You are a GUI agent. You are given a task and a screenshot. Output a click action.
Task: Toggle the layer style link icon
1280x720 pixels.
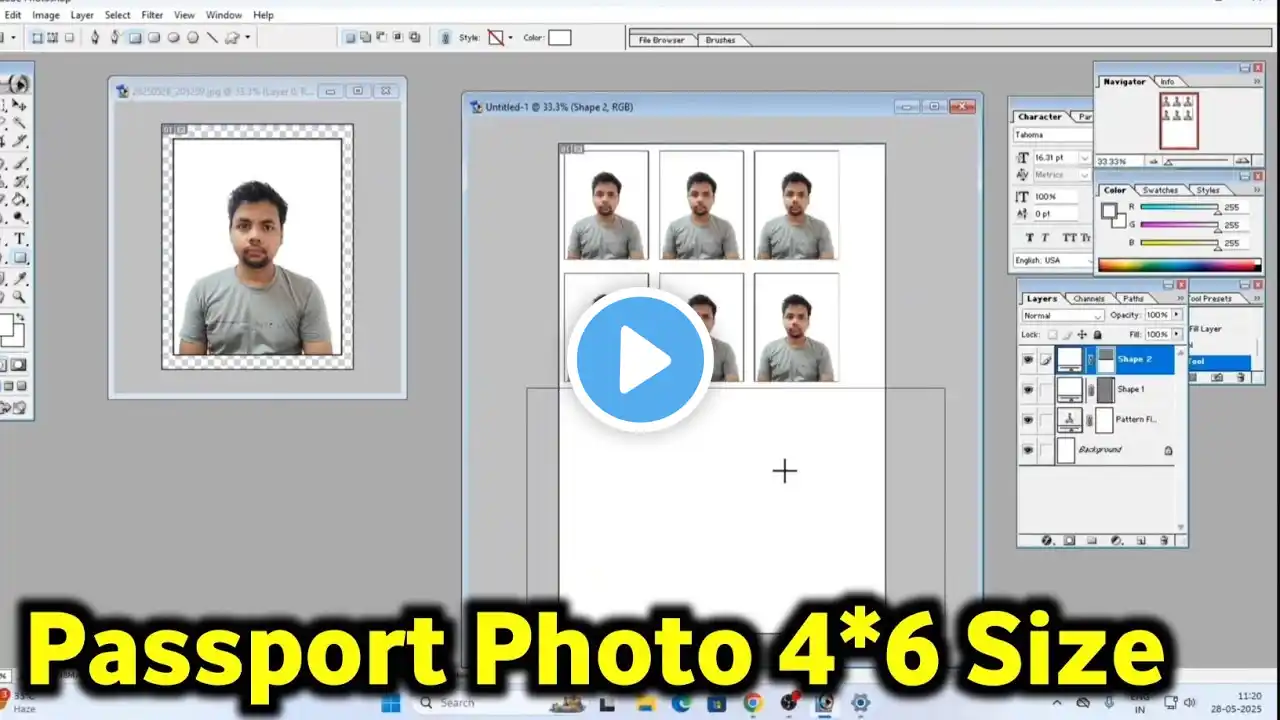point(445,38)
